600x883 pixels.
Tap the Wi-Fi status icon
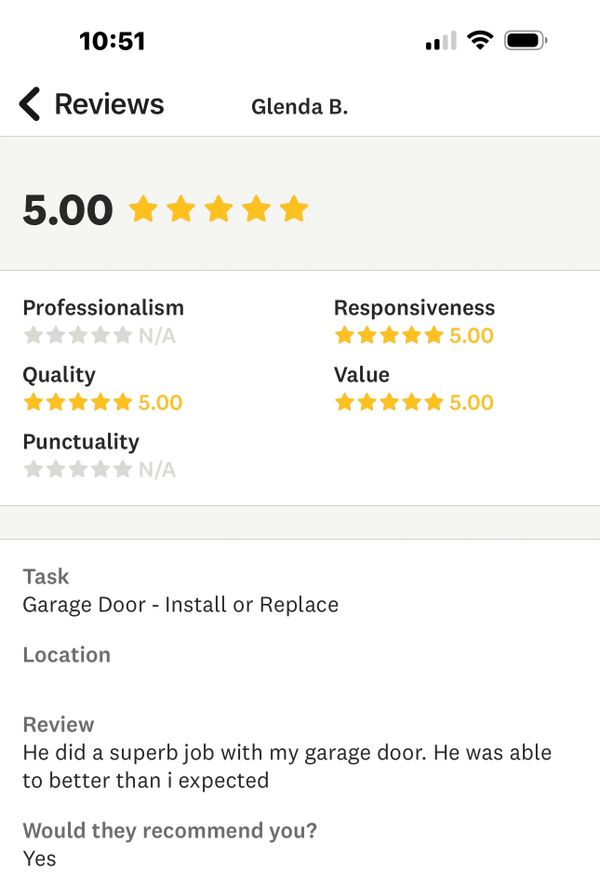[x=480, y=41]
